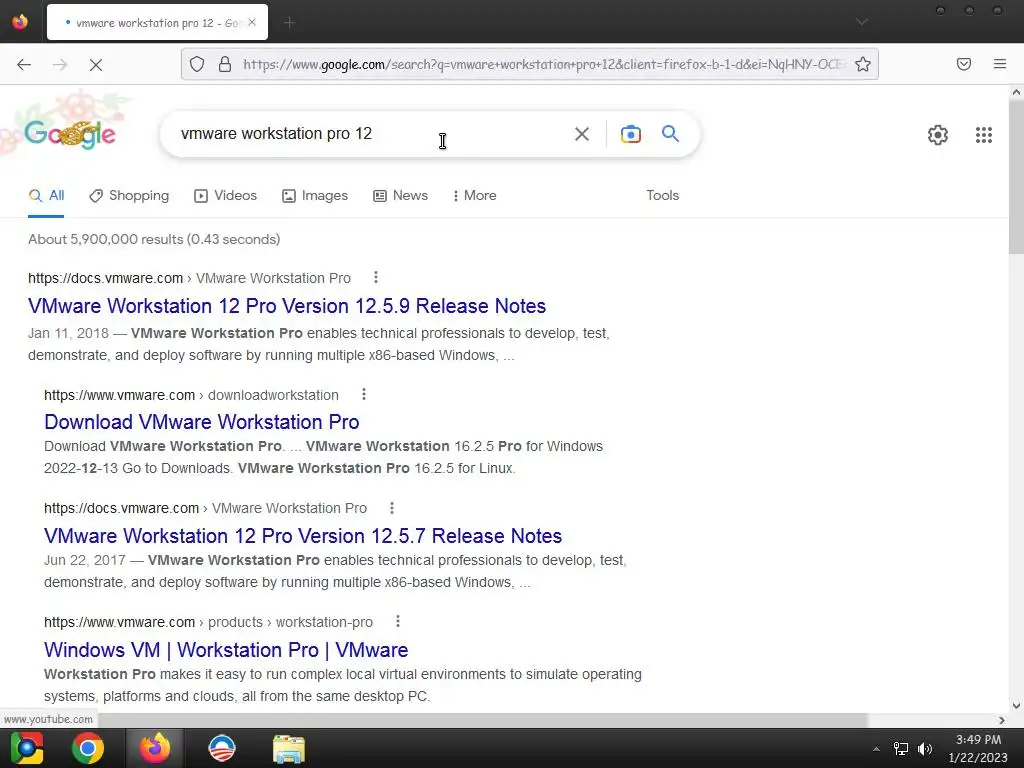
Task: Open options for workstation-pro products result
Action: click(398, 621)
